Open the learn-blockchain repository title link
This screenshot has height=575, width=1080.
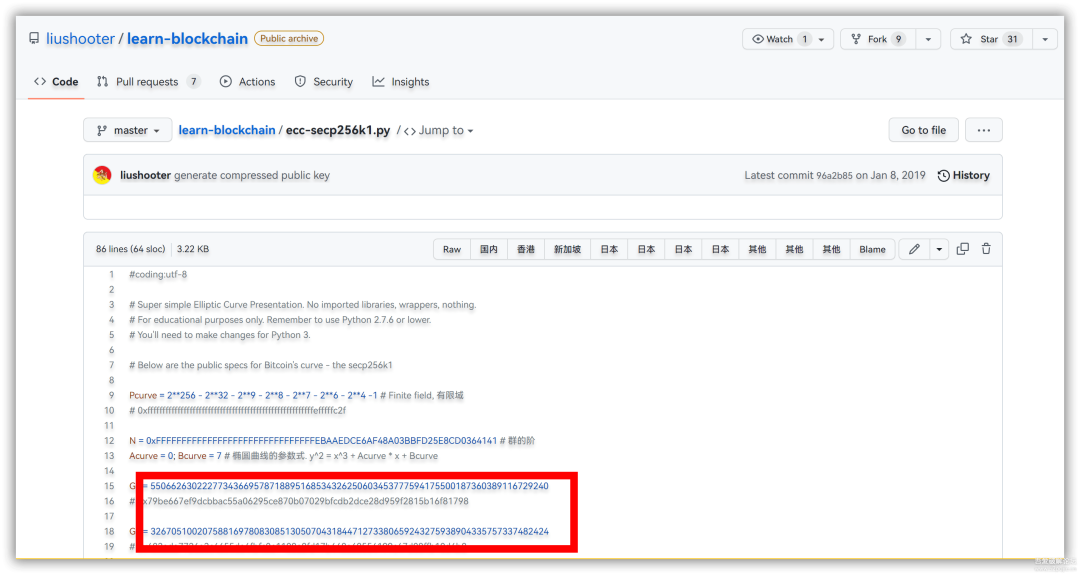coord(187,39)
